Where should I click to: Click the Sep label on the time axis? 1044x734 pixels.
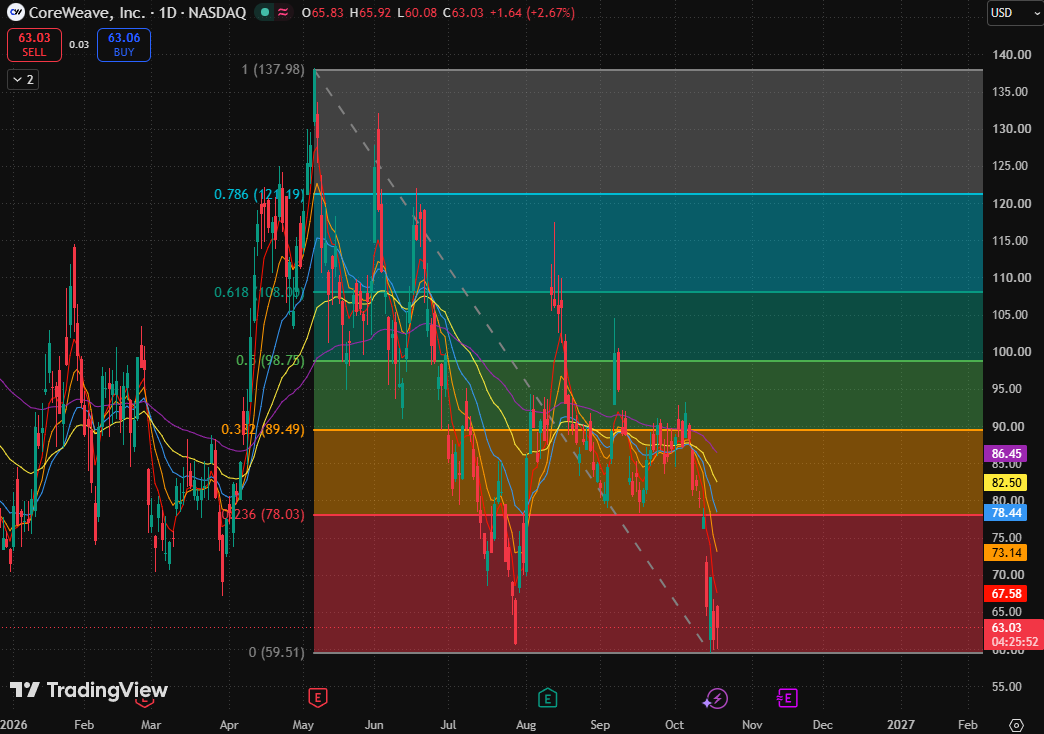coord(600,725)
